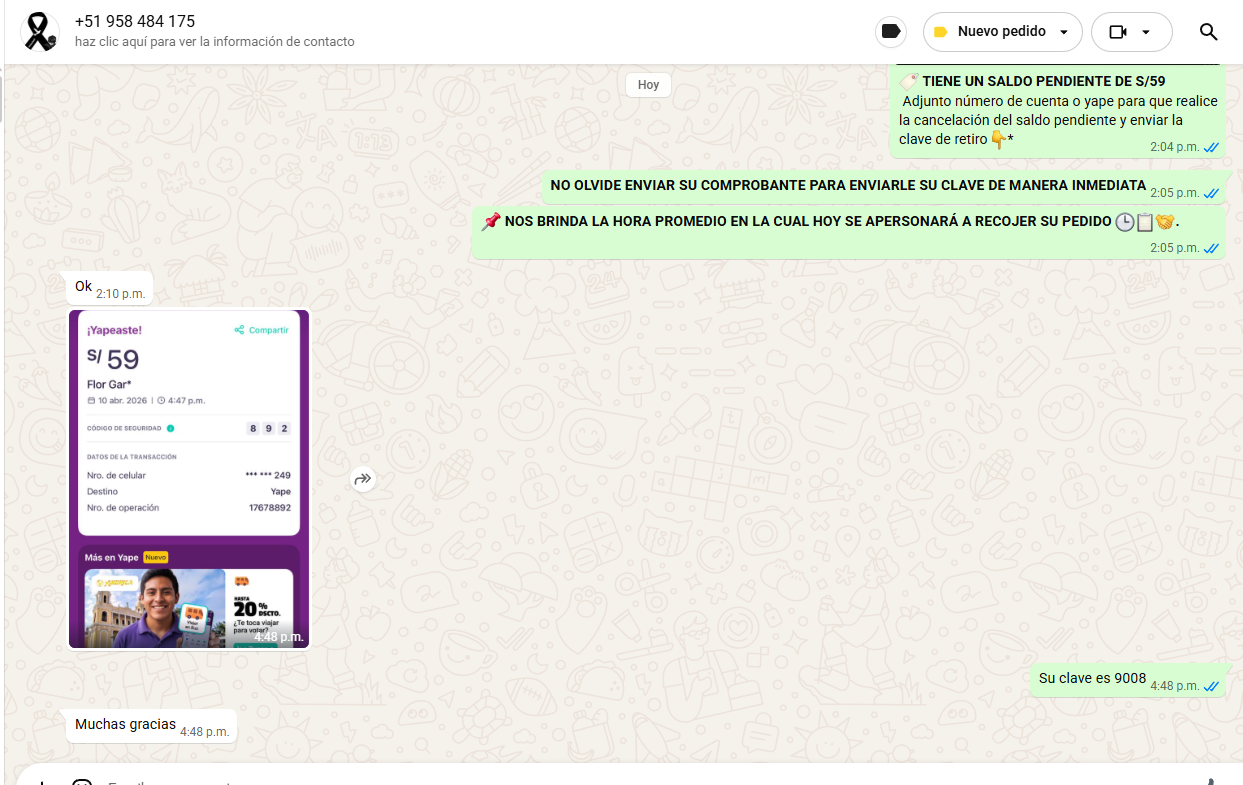
Task: Forward the Yape receipt using arrow icon
Action: pos(362,480)
